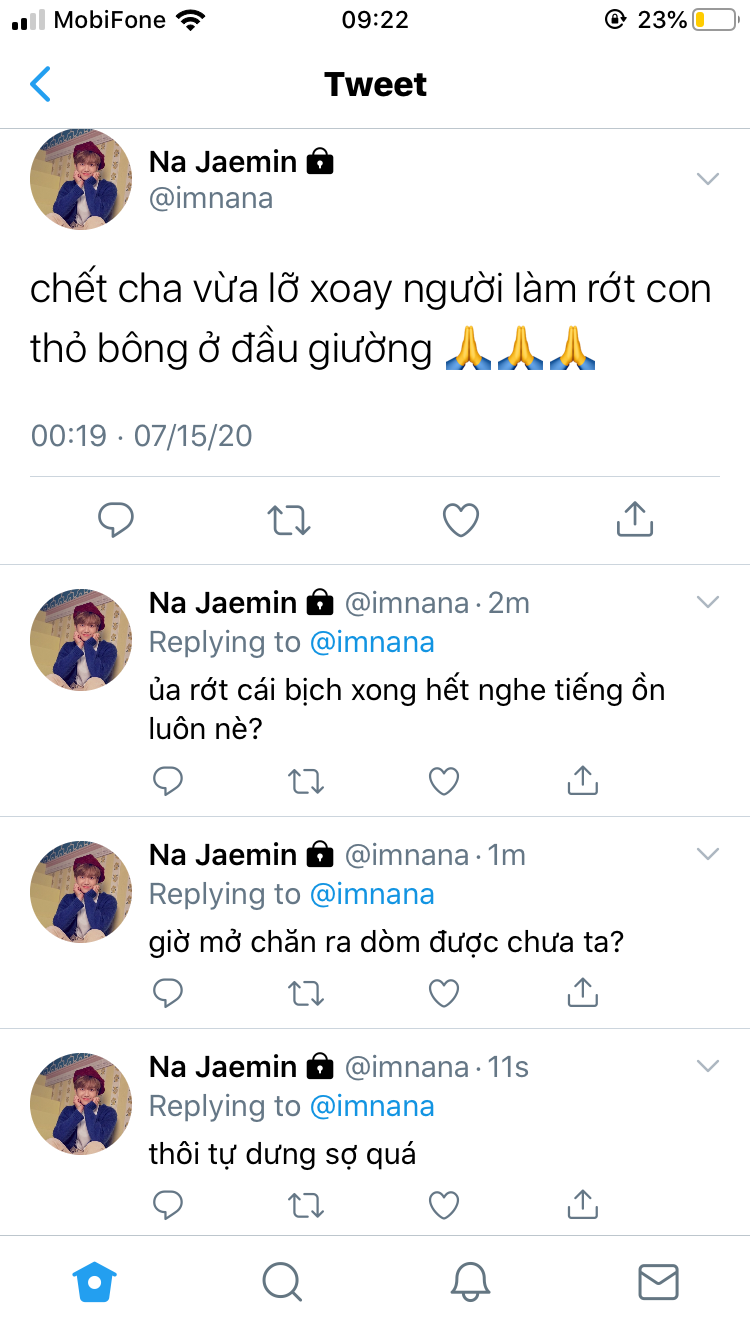The width and height of the screenshot is (750, 1334).
Task: Like the reply posted 11s ago
Action: 444,1205
